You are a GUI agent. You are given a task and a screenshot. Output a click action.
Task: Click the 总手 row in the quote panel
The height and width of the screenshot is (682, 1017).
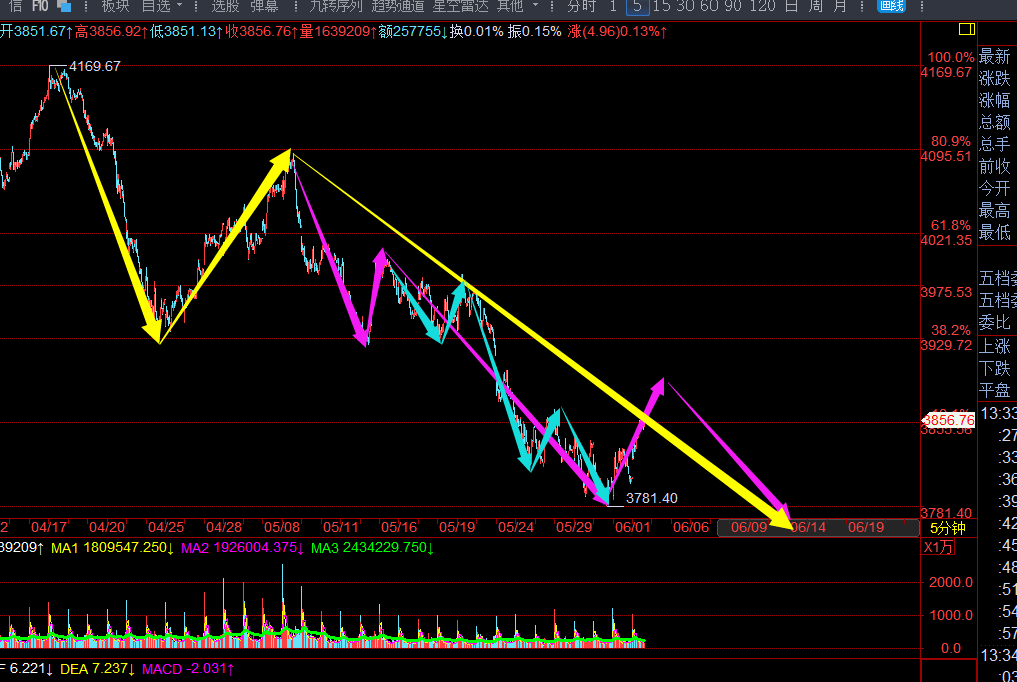(x=995, y=145)
